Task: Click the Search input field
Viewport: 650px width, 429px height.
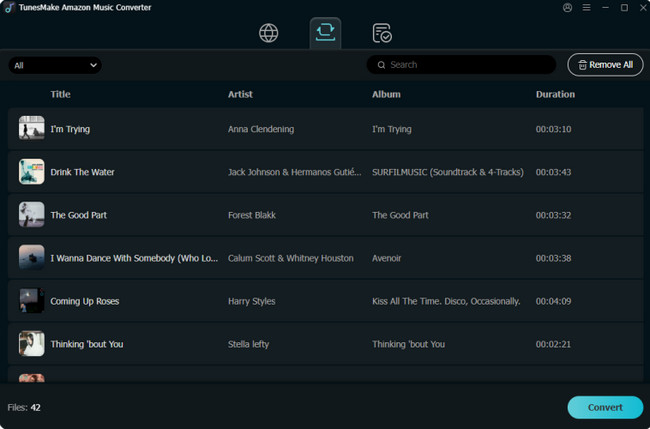Action: [461, 65]
